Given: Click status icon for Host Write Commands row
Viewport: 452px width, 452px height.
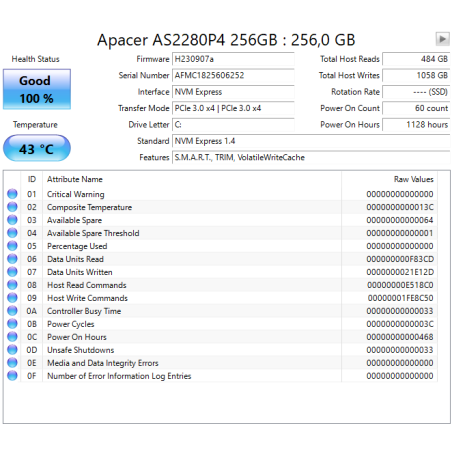Looking at the screenshot, I should click(12, 298).
